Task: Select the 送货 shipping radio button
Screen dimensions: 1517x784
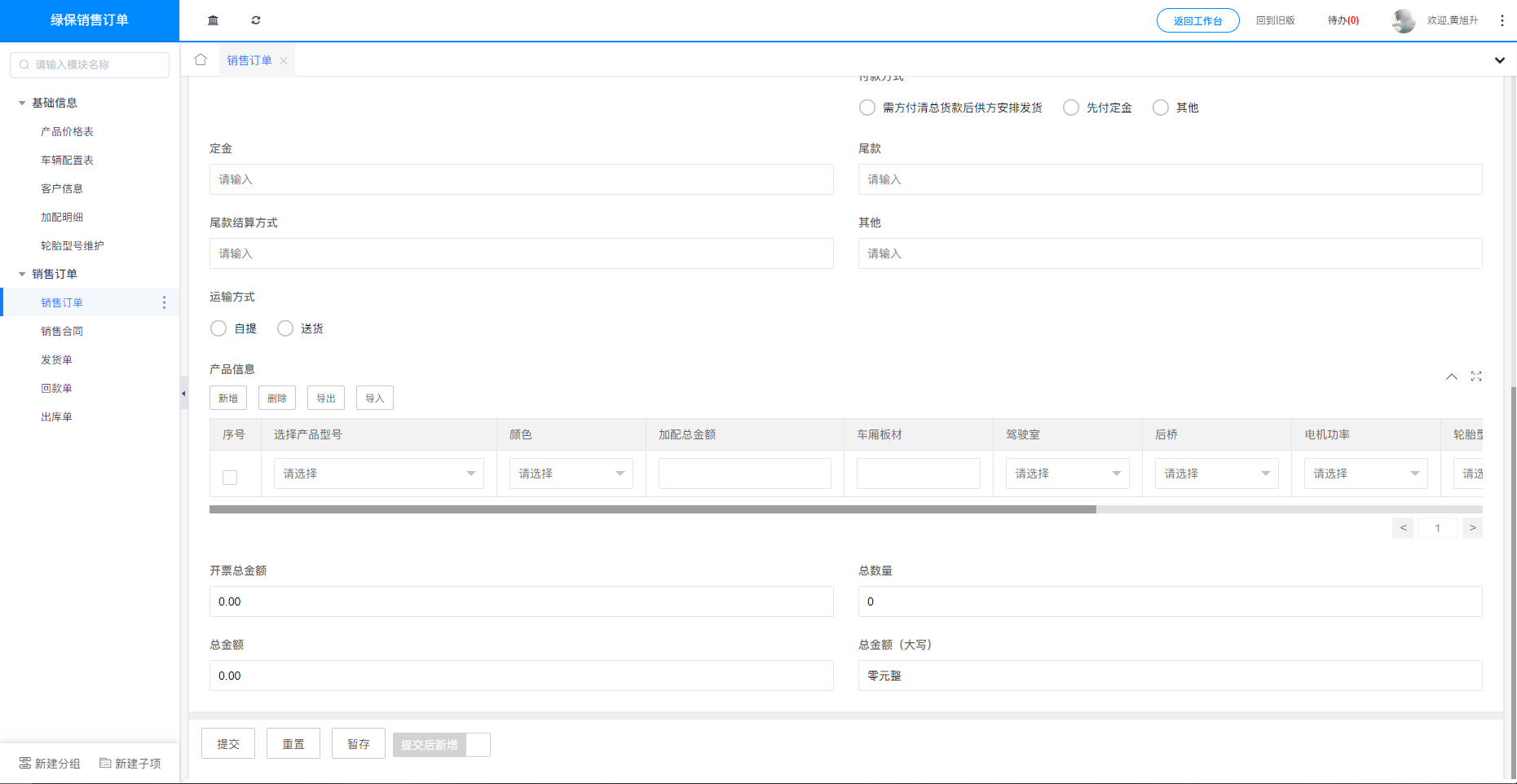Action: click(x=285, y=328)
